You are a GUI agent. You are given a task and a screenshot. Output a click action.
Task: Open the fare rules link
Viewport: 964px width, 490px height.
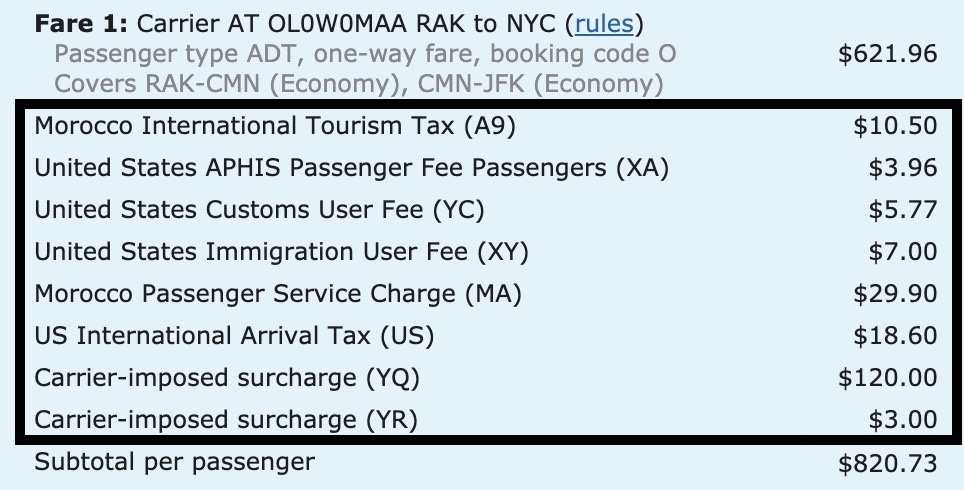tap(604, 23)
